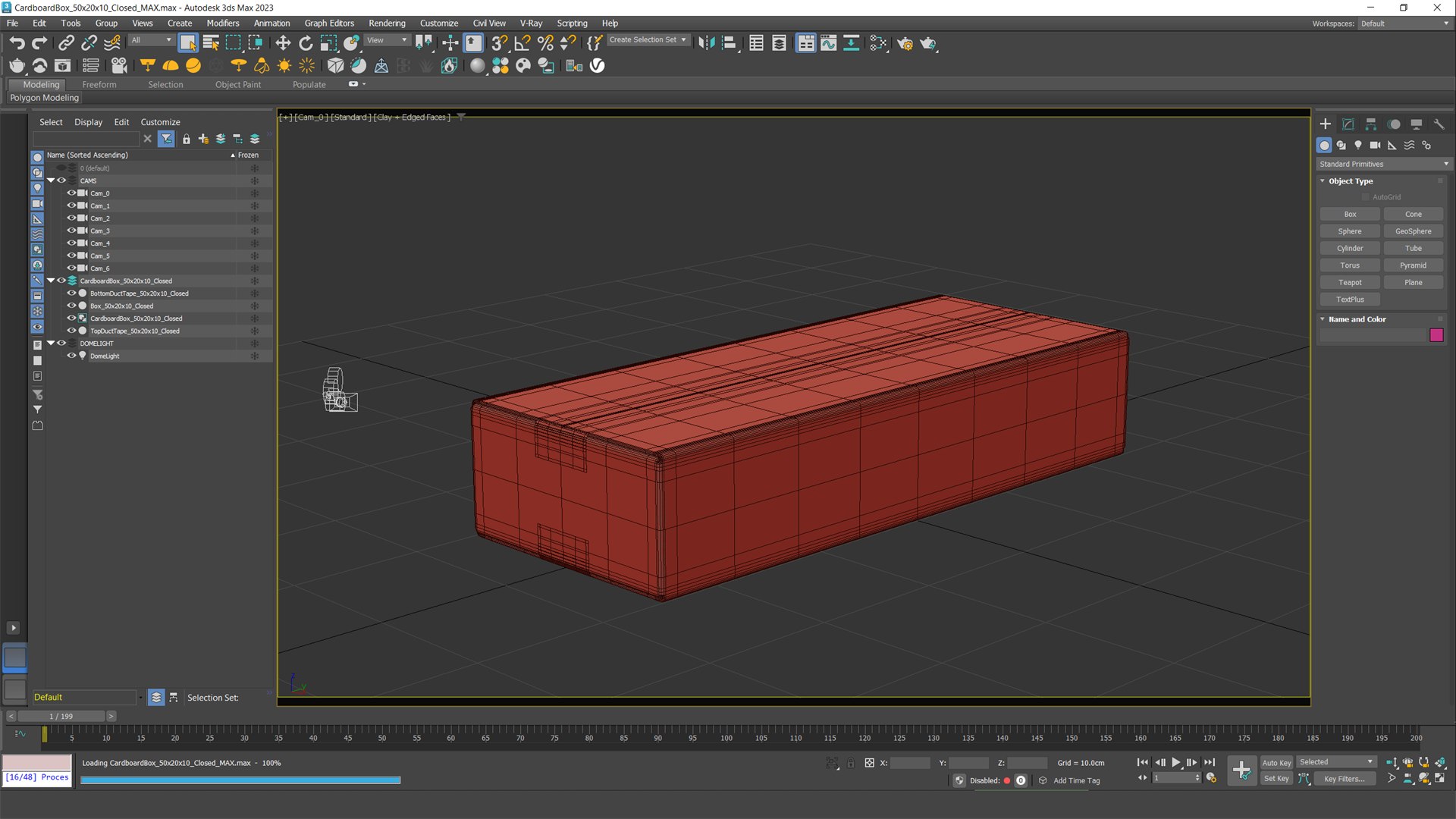
Task: Switch to Lights creation category icon
Action: coord(1358,145)
